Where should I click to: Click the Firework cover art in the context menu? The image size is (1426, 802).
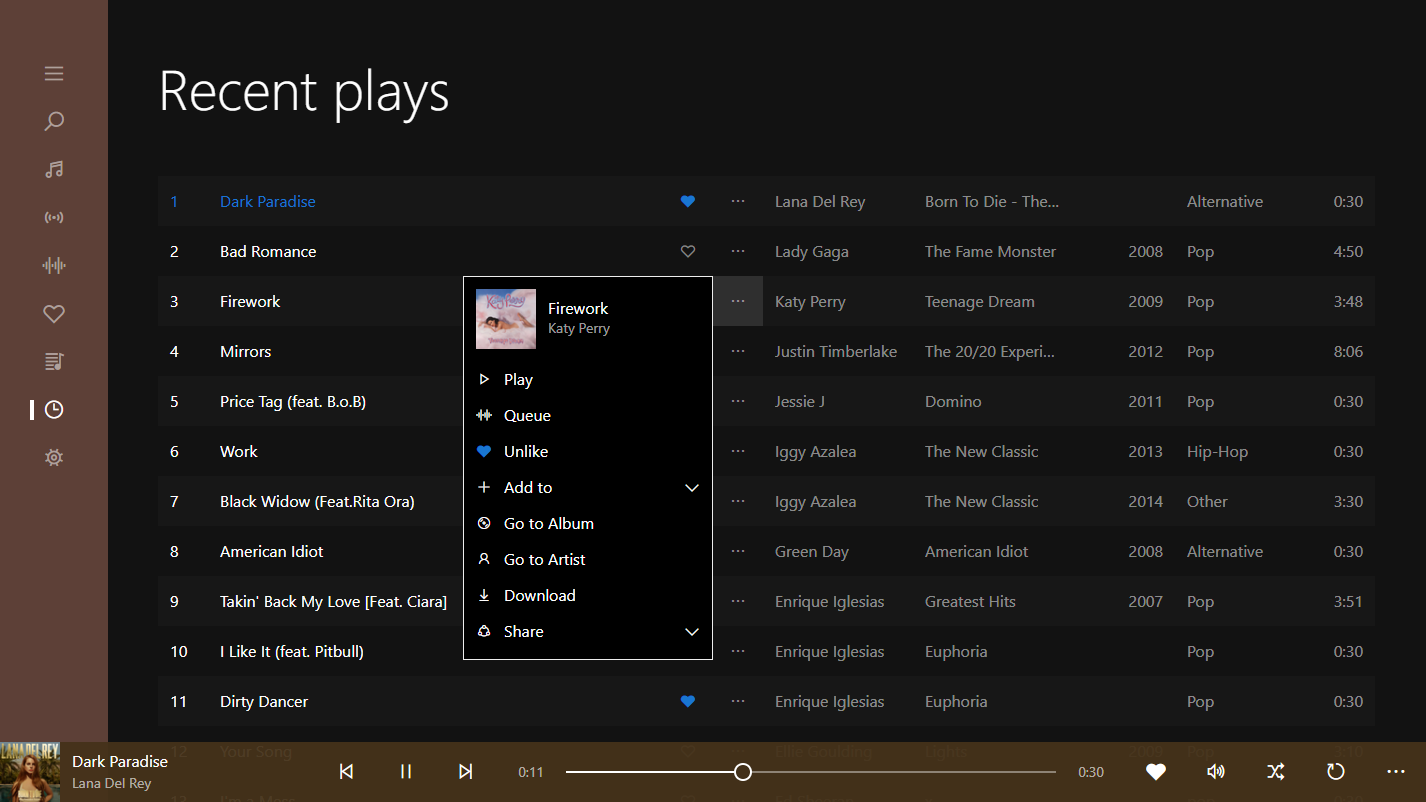[x=506, y=319]
